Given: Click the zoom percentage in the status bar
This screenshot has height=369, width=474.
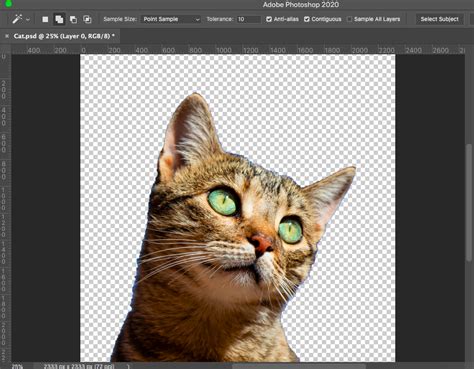Looking at the screenshot, I should click(17, 366).
